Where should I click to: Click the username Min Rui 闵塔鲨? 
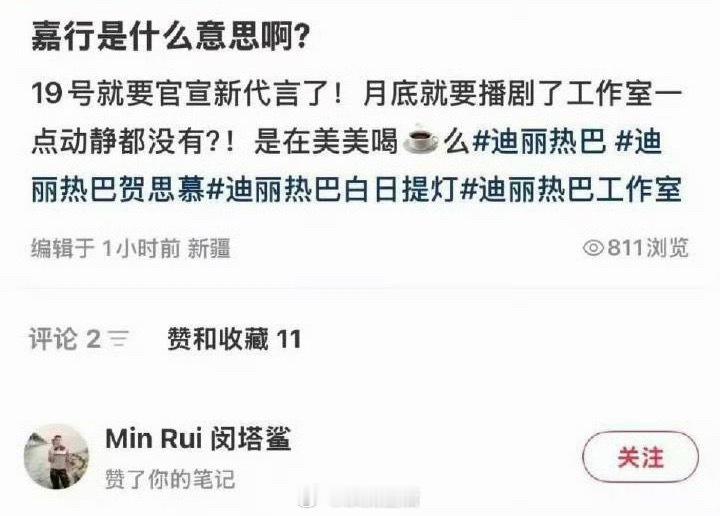pos(198,438)
